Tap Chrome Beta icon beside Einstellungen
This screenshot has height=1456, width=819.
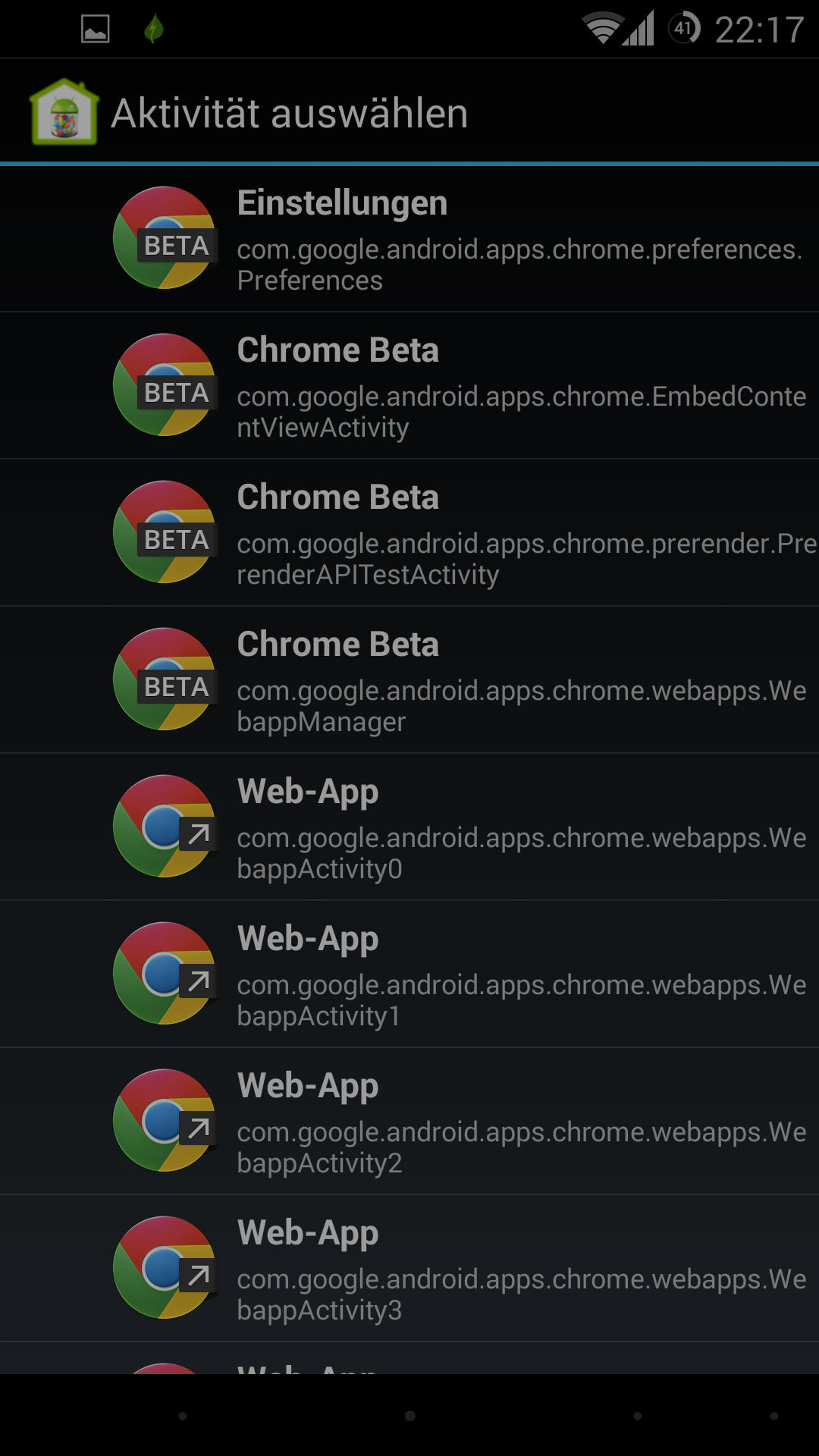(x=165, y=237)
